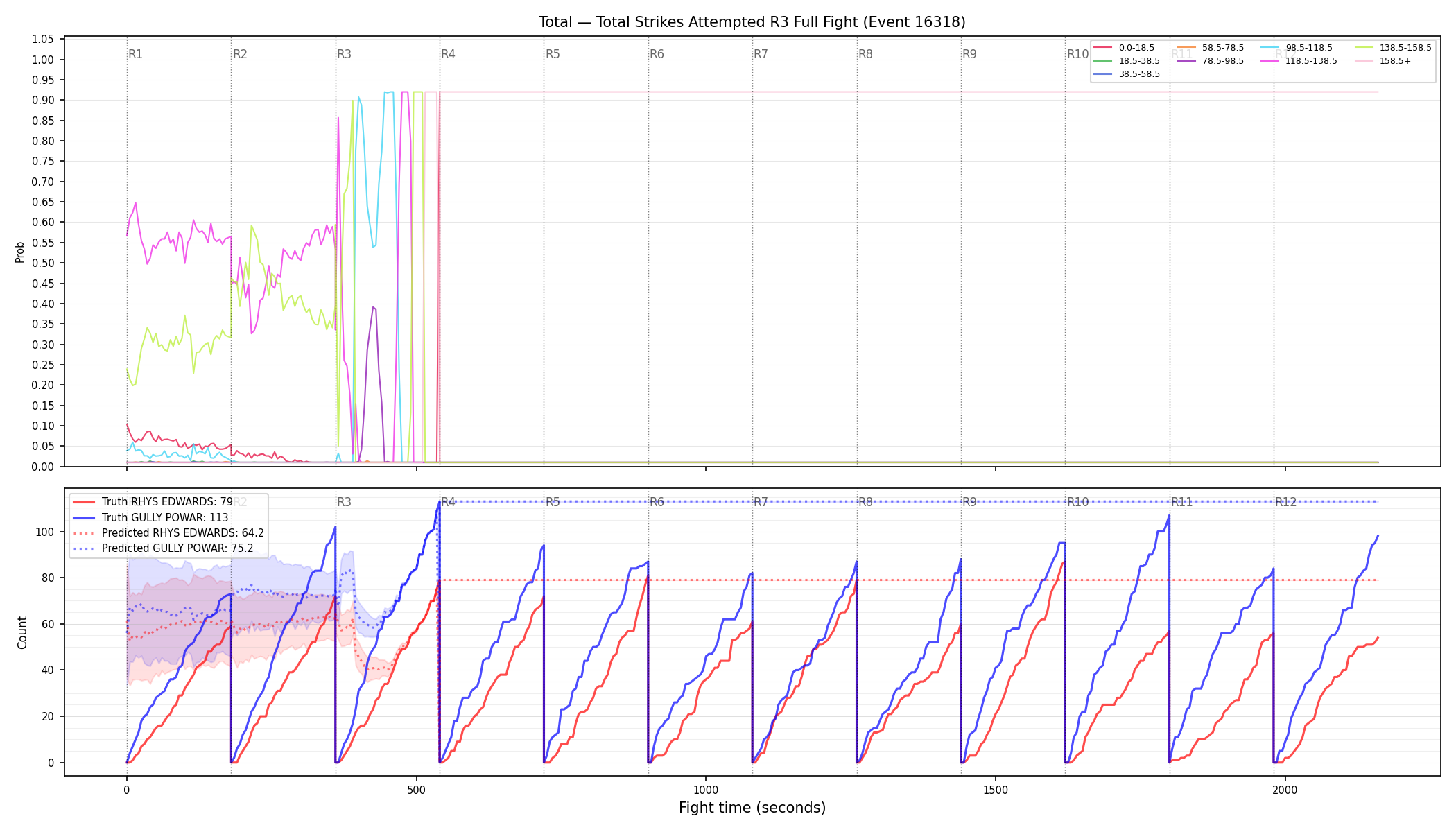This screenshot has width=1456, height=832.
Task: Select Predicted RHYS EDWARDS: 64.2 legend entry
Action: [x=168, y=533]
